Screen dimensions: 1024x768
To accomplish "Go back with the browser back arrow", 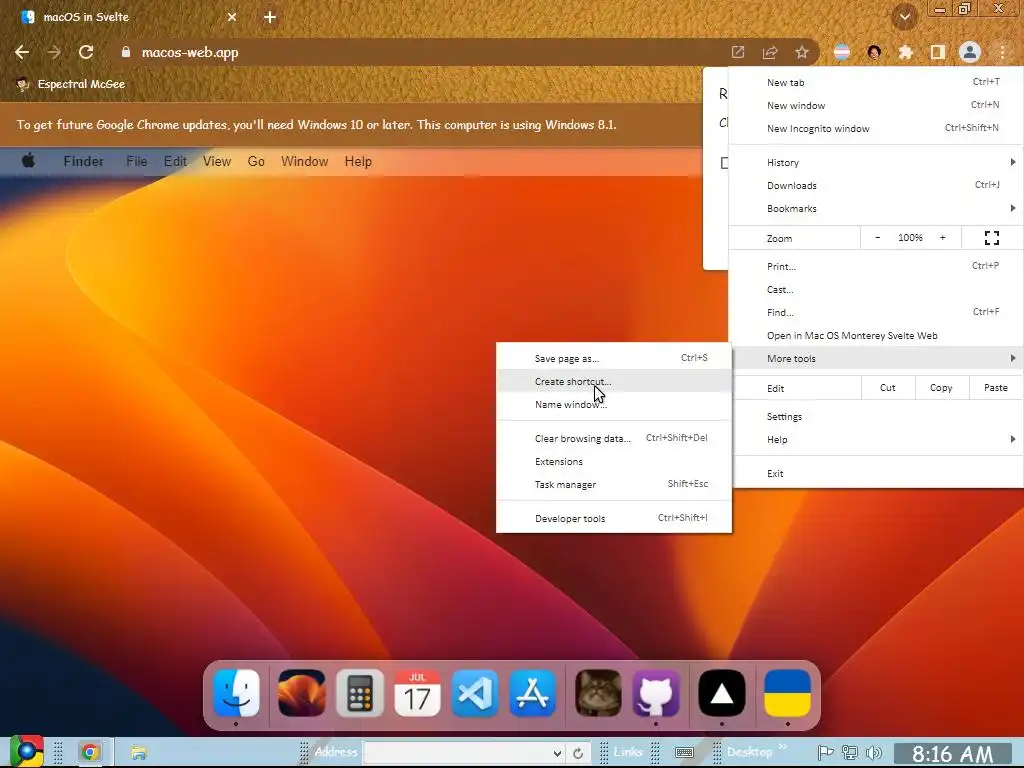I will [x=22, y=52].
